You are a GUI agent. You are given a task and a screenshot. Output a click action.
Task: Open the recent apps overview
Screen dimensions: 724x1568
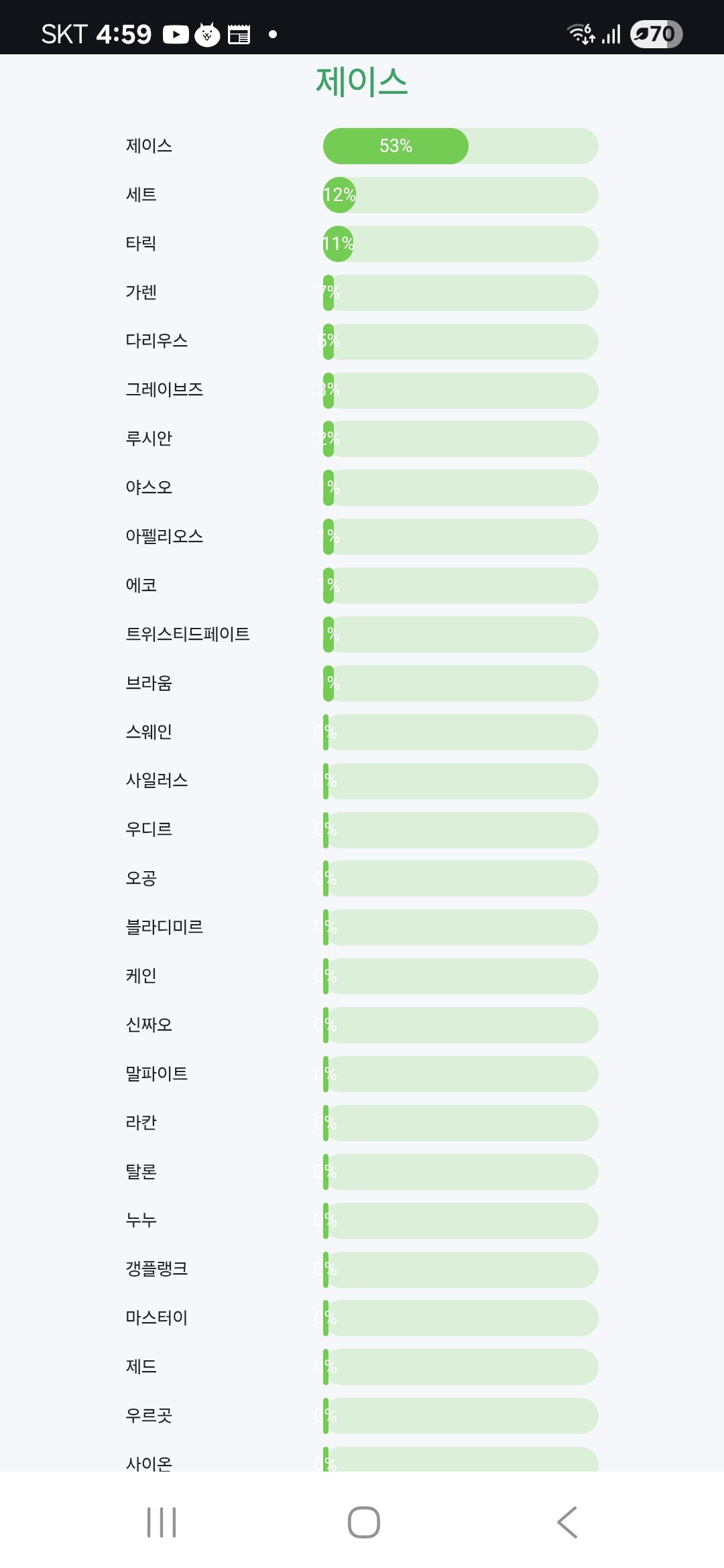point(162,1522)
